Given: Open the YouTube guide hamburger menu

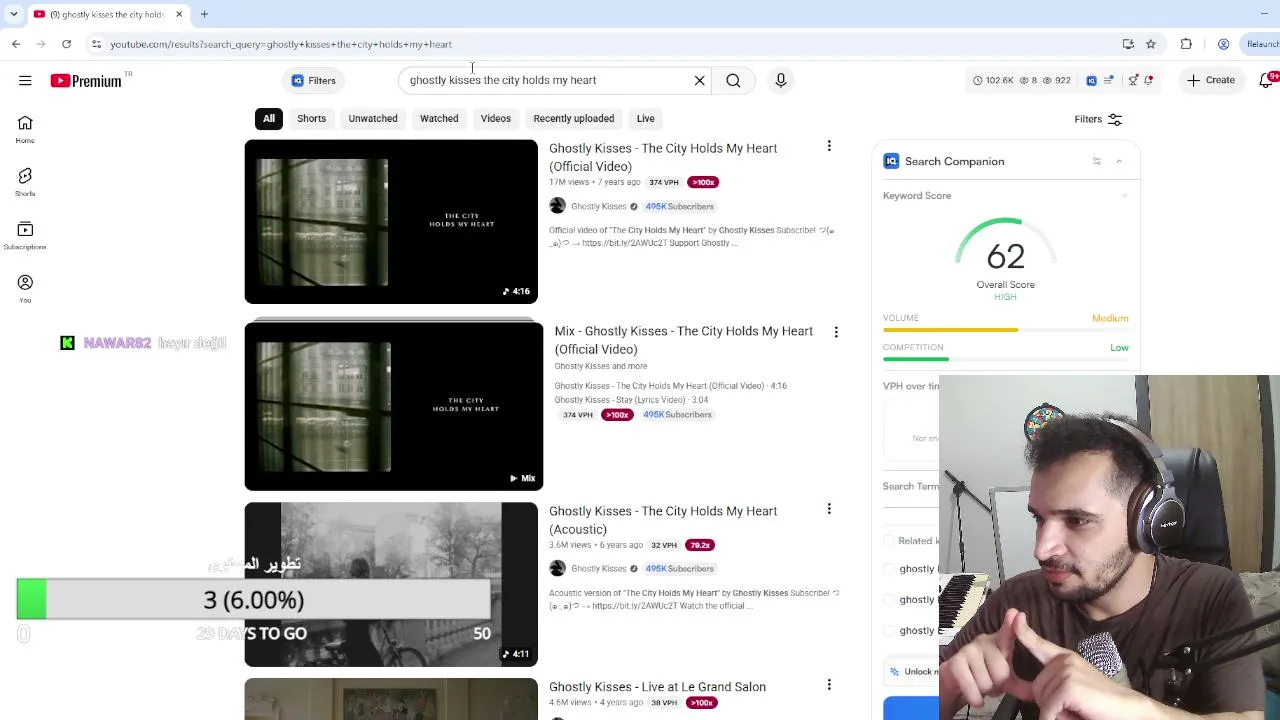Looking at the screenshot, I should (25, 80).
